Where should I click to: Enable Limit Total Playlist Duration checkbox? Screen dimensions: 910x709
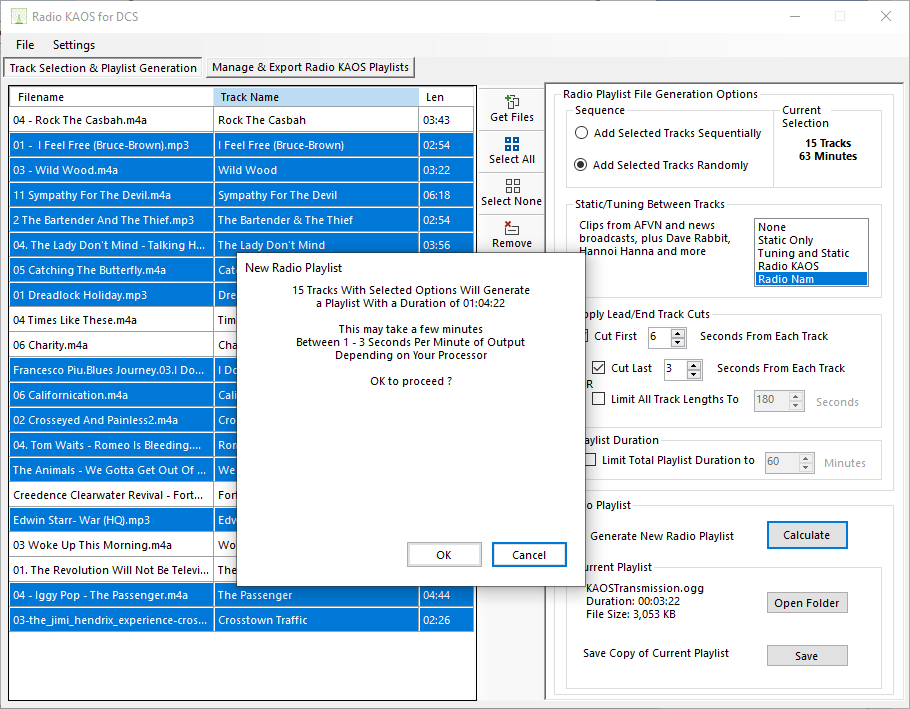click(590, 461)
